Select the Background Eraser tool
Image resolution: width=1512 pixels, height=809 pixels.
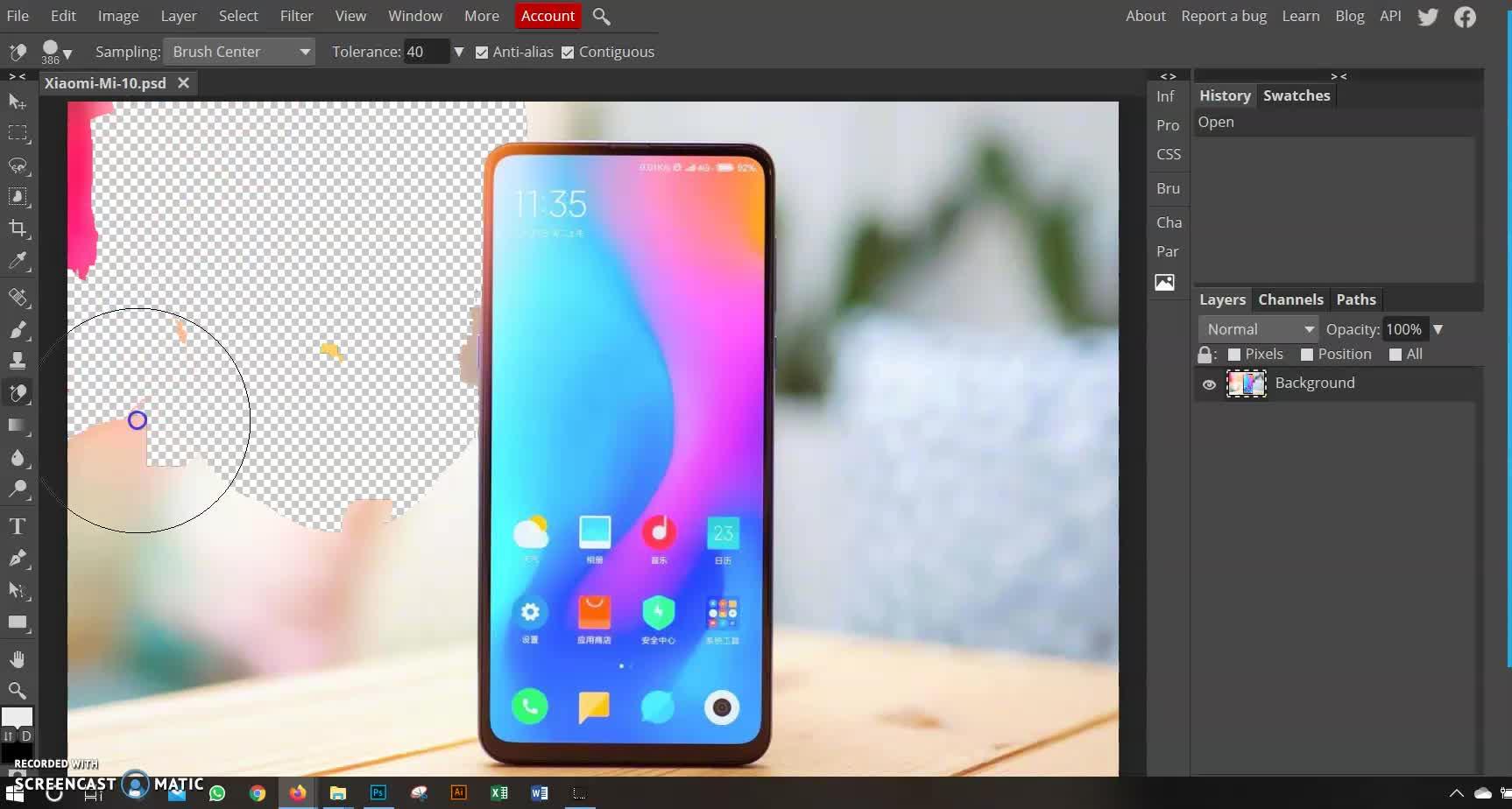pos(17,393)
